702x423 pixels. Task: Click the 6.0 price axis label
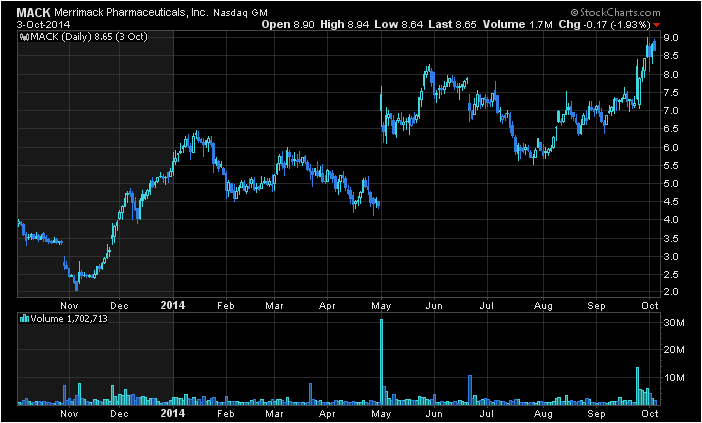pyautogui.click(x=672, y=147)
